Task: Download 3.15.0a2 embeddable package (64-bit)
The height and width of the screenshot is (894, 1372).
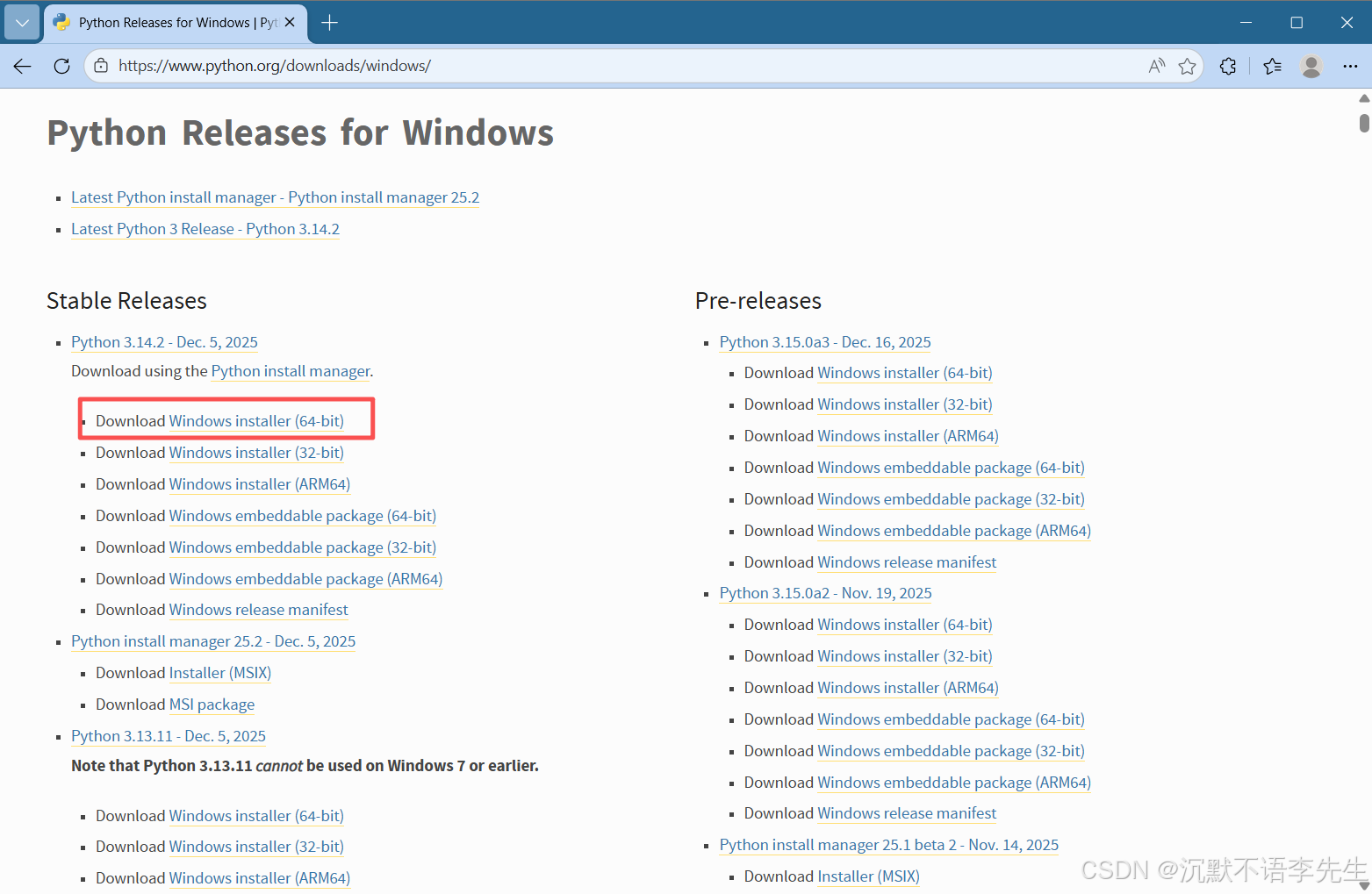Action: tap(951, 719)
